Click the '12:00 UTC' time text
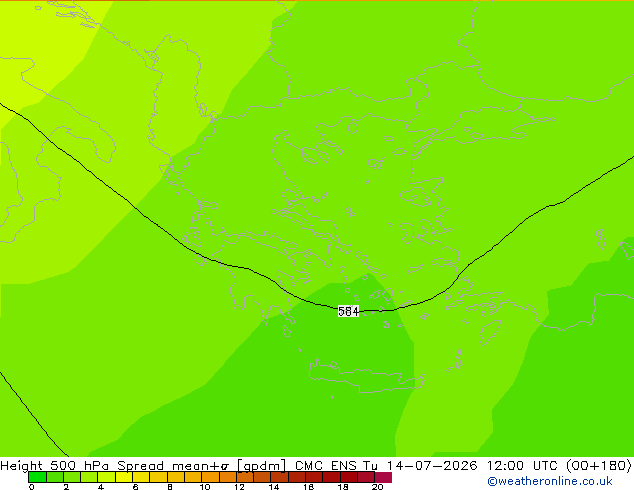Image resolution: width=634 pixels, height=490 pixels. click(x=523, y=465)
